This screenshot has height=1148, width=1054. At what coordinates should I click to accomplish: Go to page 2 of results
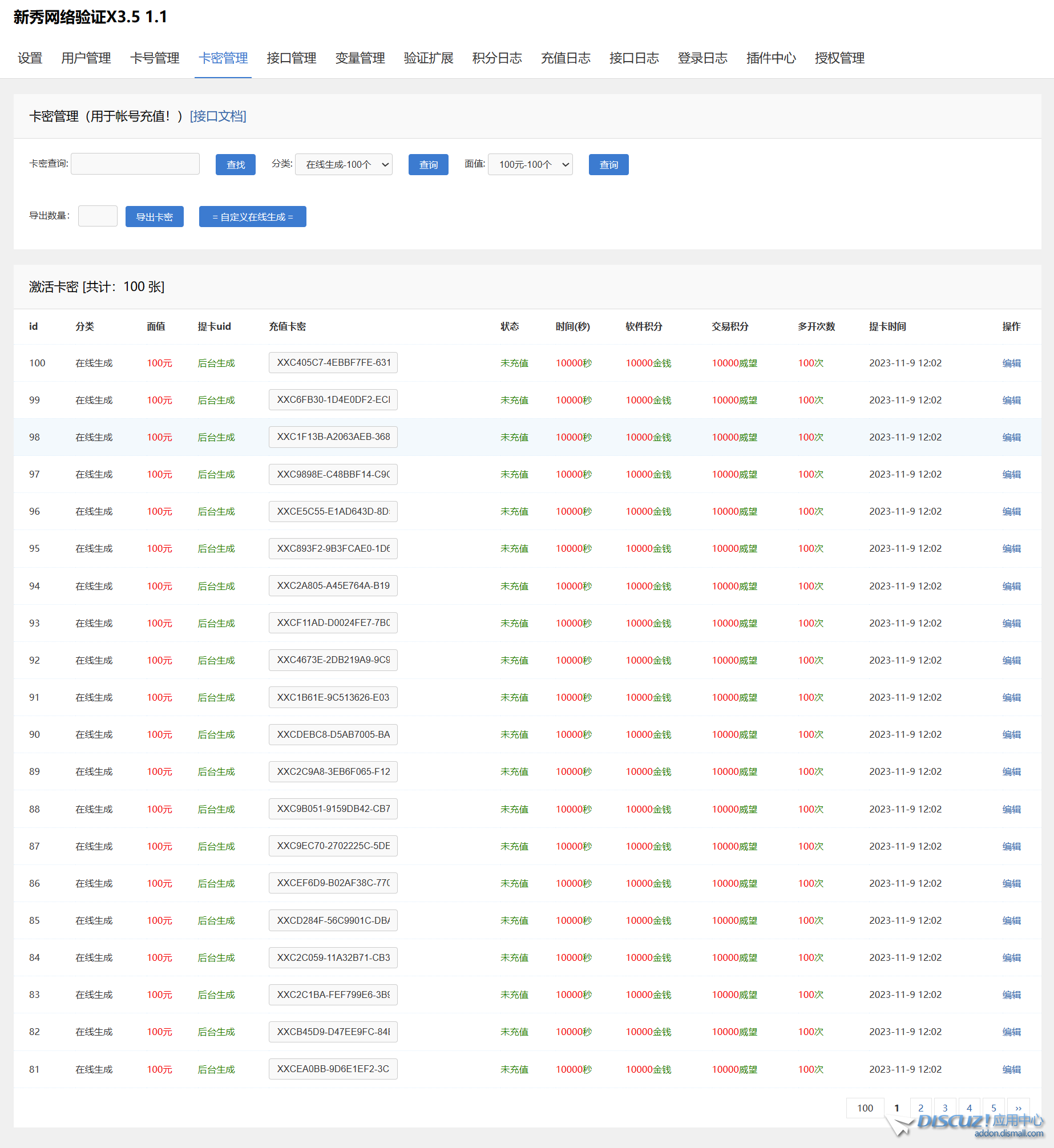click(920, 1108)
